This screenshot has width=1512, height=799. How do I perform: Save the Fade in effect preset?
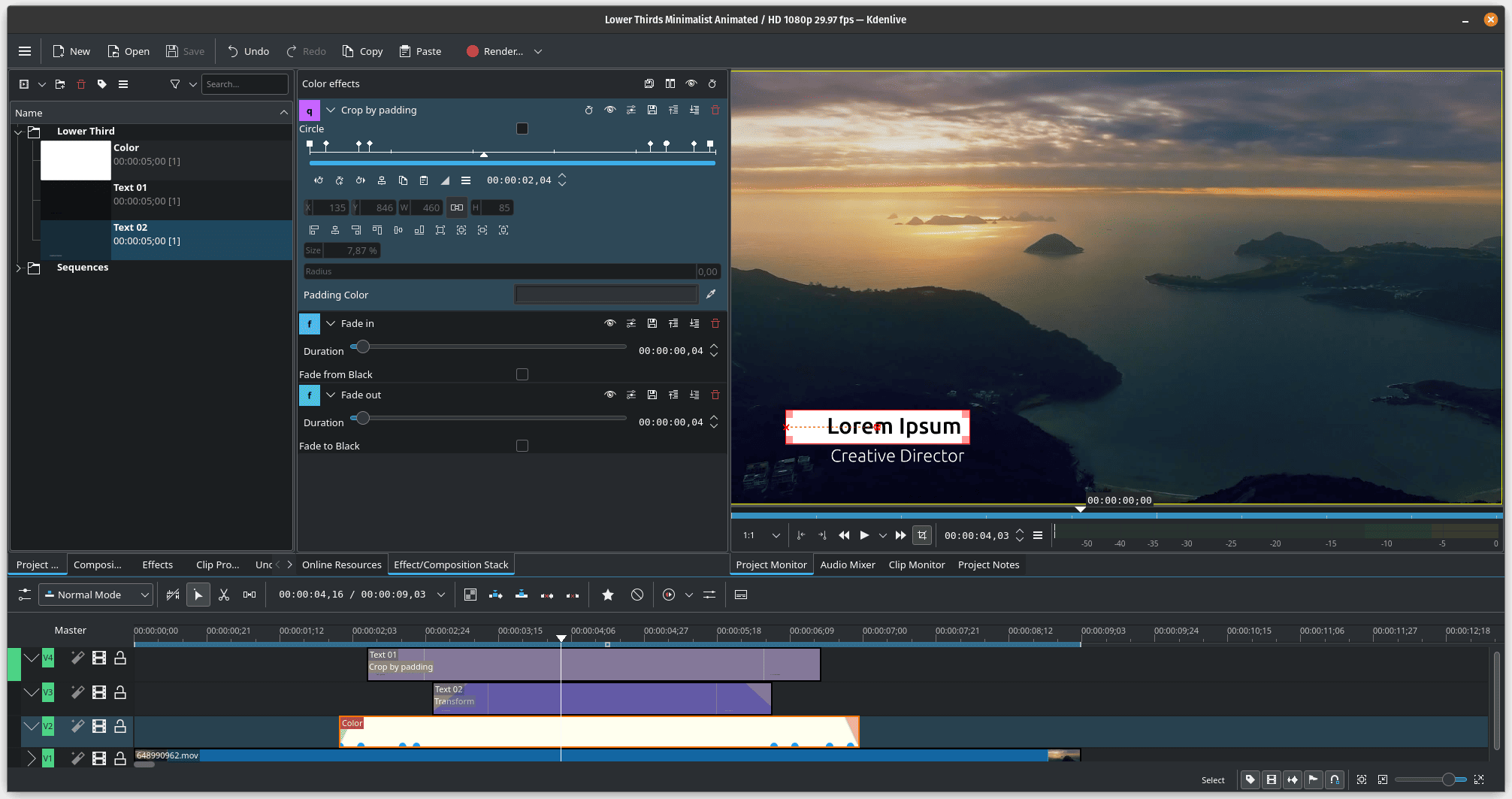pyautogui.click(x=652, y=323)
